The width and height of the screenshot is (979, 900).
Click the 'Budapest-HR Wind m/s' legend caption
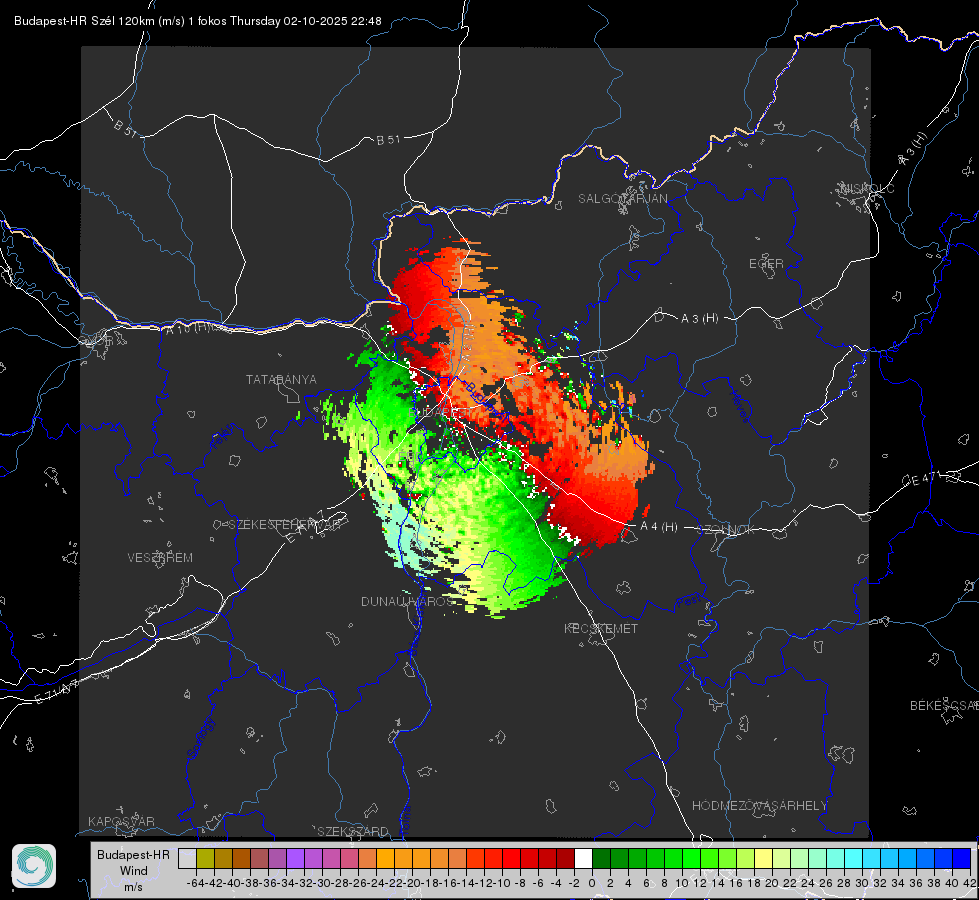133,870
